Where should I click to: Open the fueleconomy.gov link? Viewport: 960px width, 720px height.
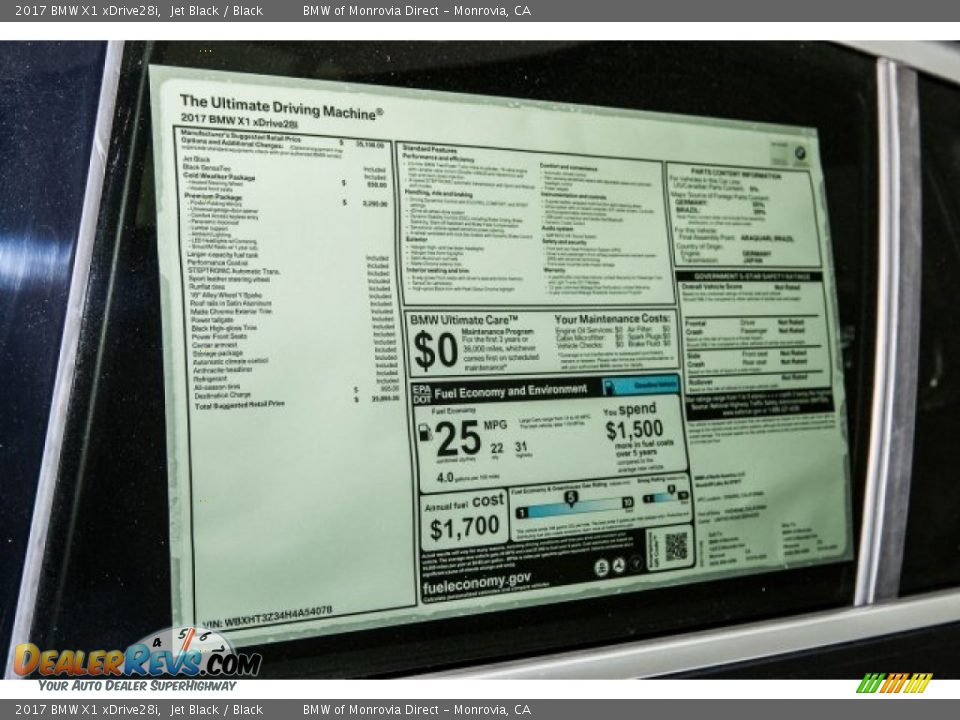pos(477,578)
